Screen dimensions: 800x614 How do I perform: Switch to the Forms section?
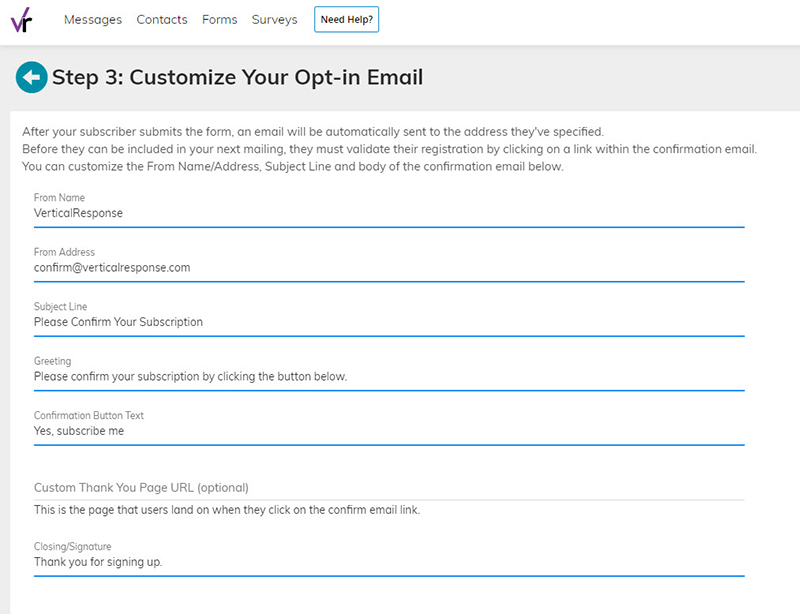coord(219,19)
